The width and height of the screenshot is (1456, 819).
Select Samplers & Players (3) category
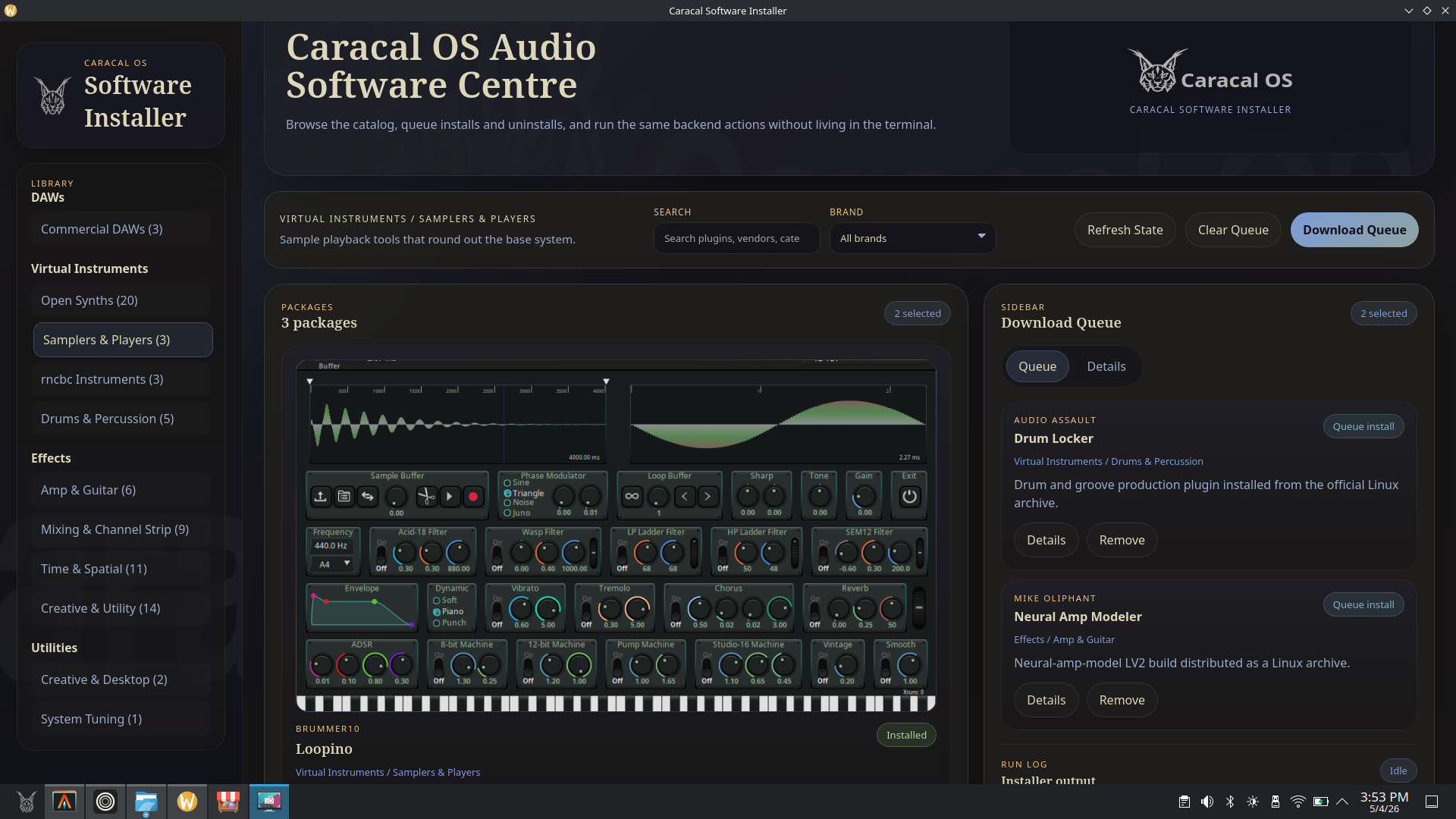pyautogui.click(x=123, y=340)
